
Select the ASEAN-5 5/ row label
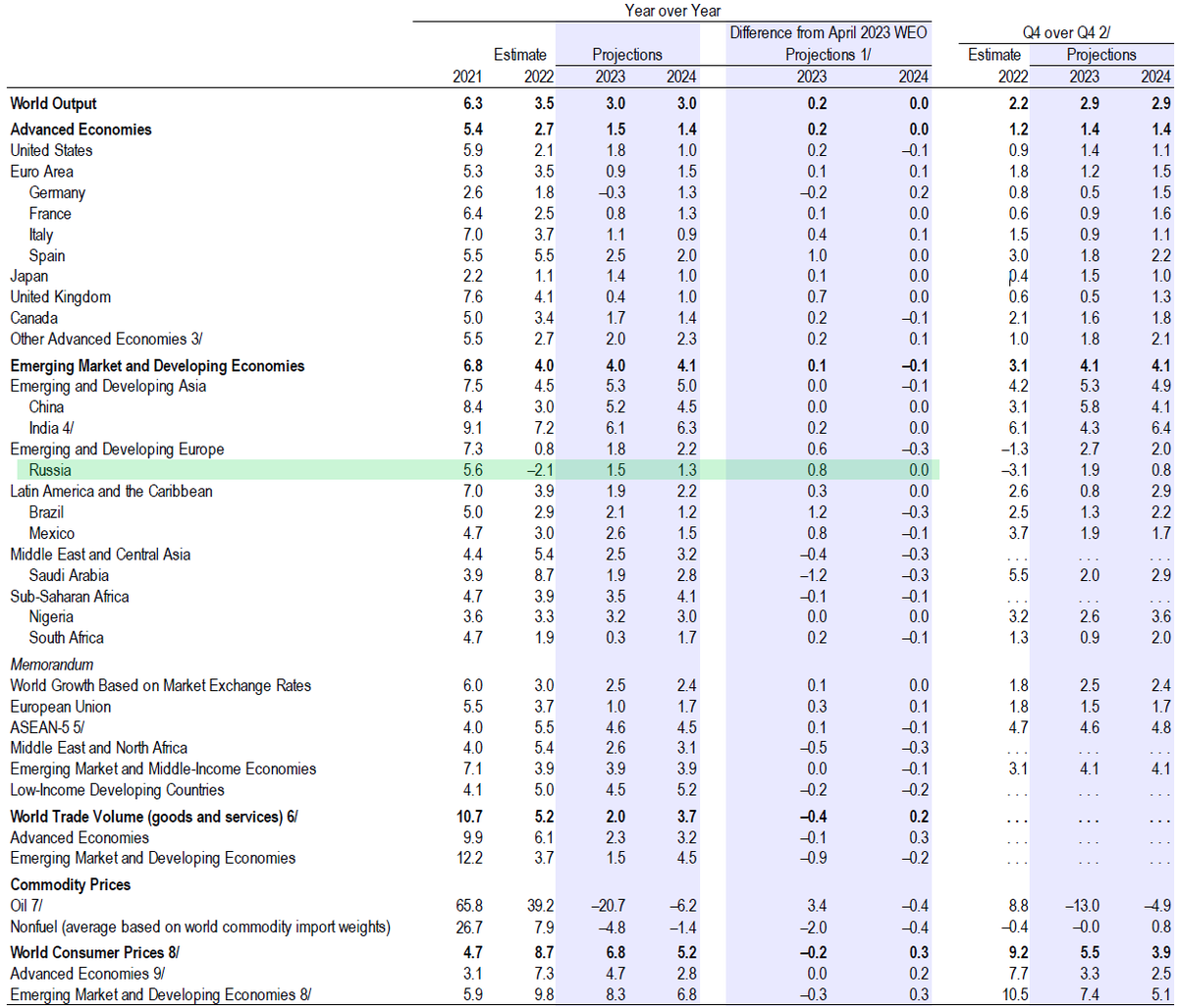46,727
